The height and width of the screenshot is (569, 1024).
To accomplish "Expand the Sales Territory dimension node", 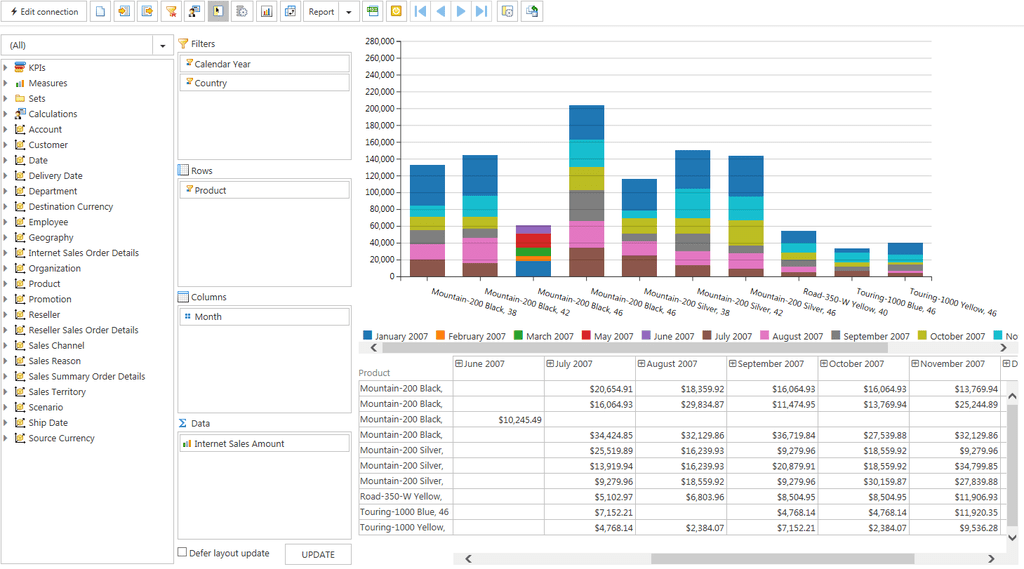I will coord(5,392).
